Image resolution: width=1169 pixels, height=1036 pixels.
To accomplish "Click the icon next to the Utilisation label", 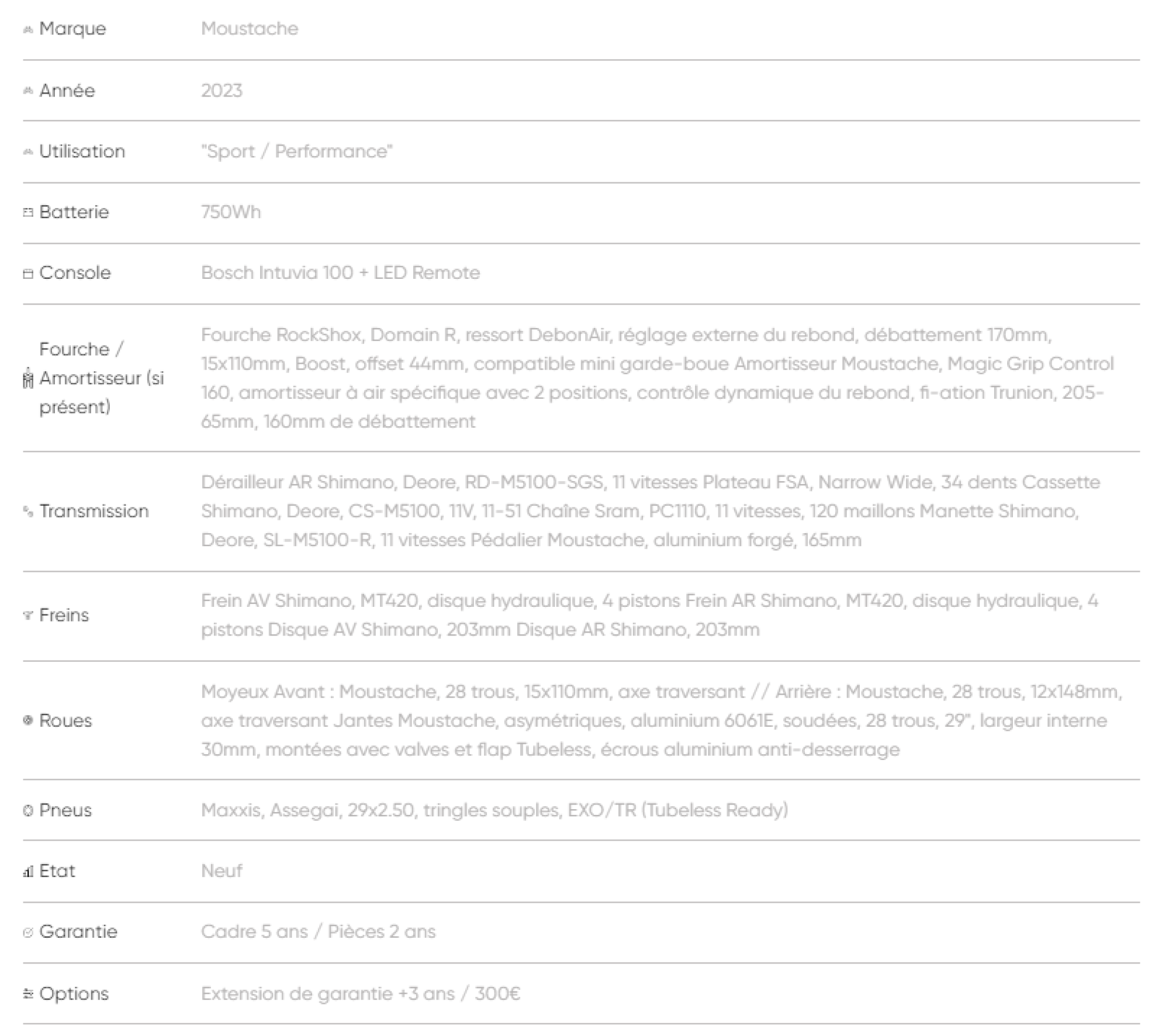I will click(x=27, y=152).
